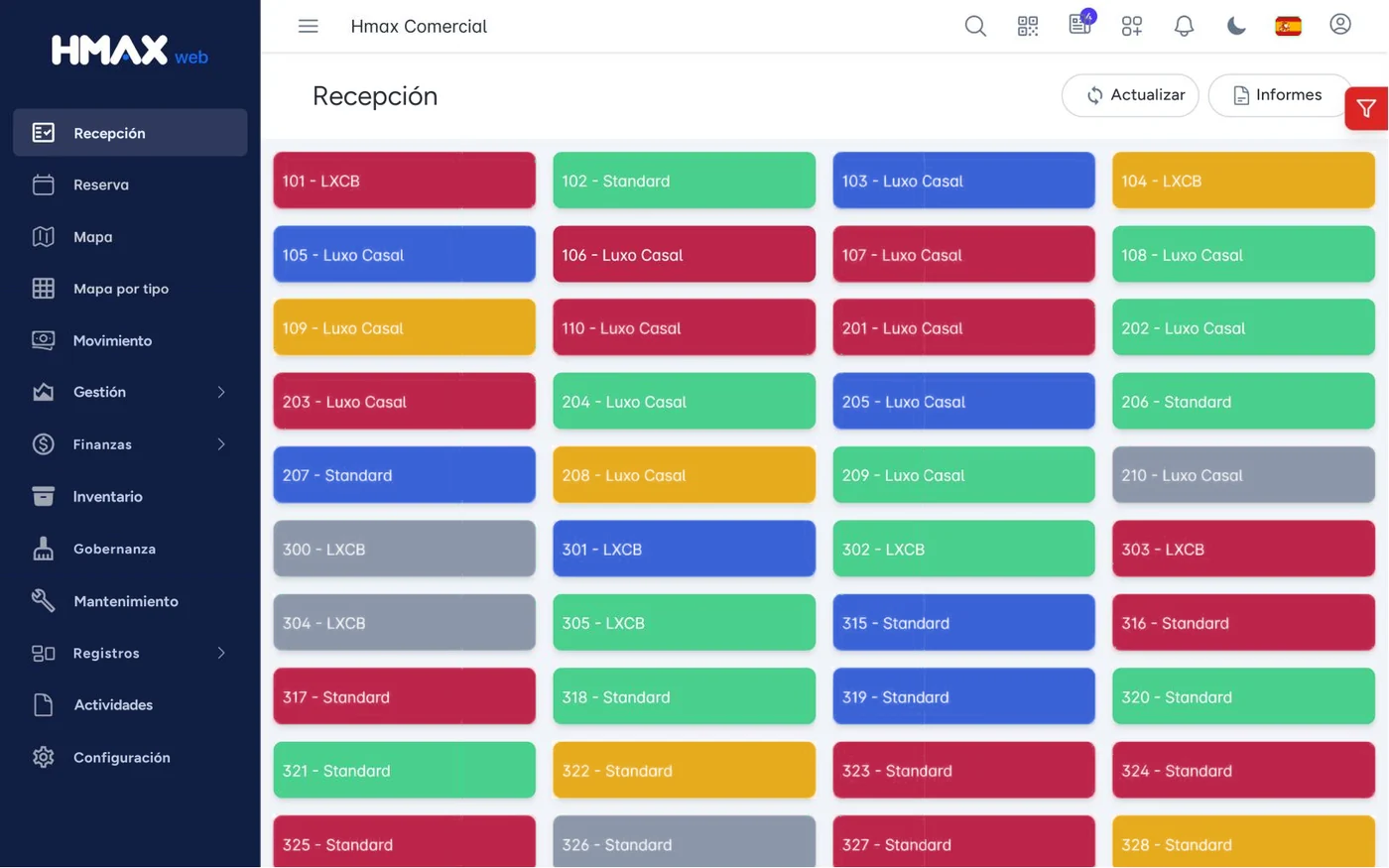This screenshot has width=1389, height=868.
Task: Click the add apps grid icon
Action: click(1132, 26)
